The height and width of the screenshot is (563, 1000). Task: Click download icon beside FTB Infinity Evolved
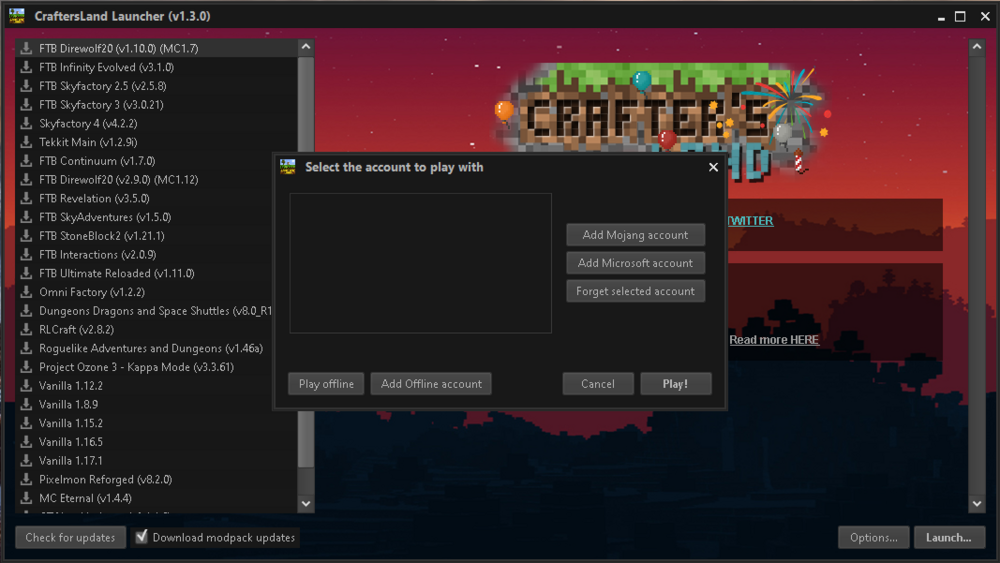click(27, 67)
